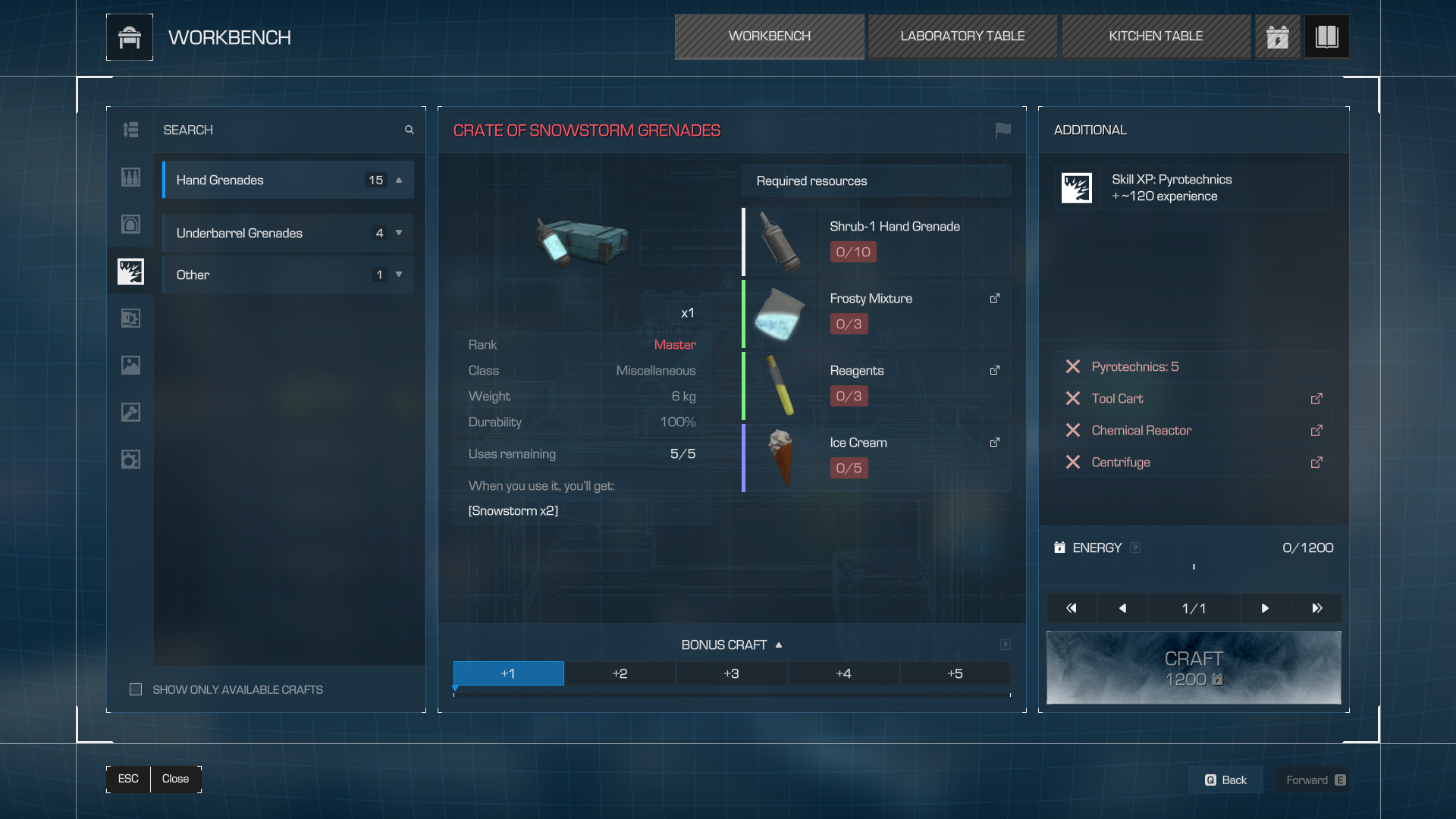Click the flag icon on recipe title

1003,130
